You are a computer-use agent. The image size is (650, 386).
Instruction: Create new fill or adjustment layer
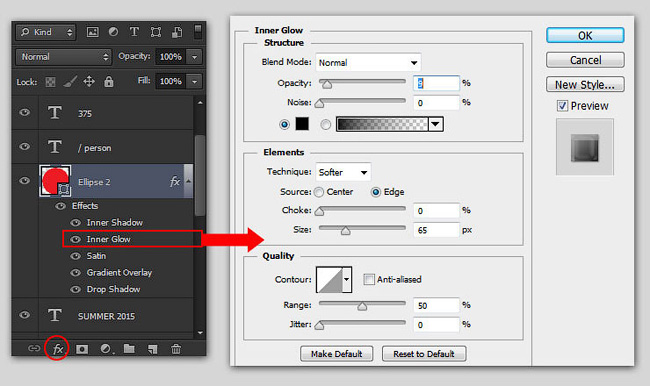pos(106,349)
